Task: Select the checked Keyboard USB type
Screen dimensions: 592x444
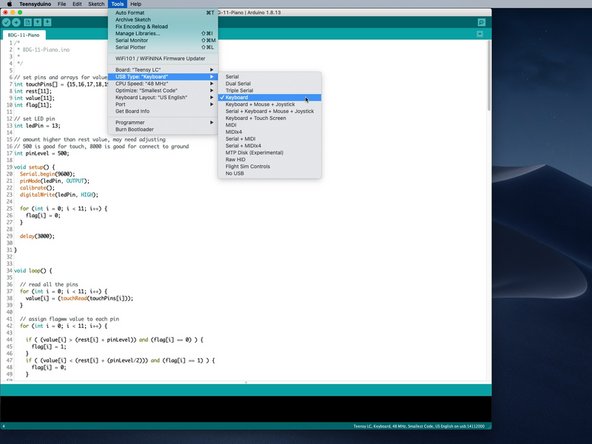Action: click(x=270, y=97)
